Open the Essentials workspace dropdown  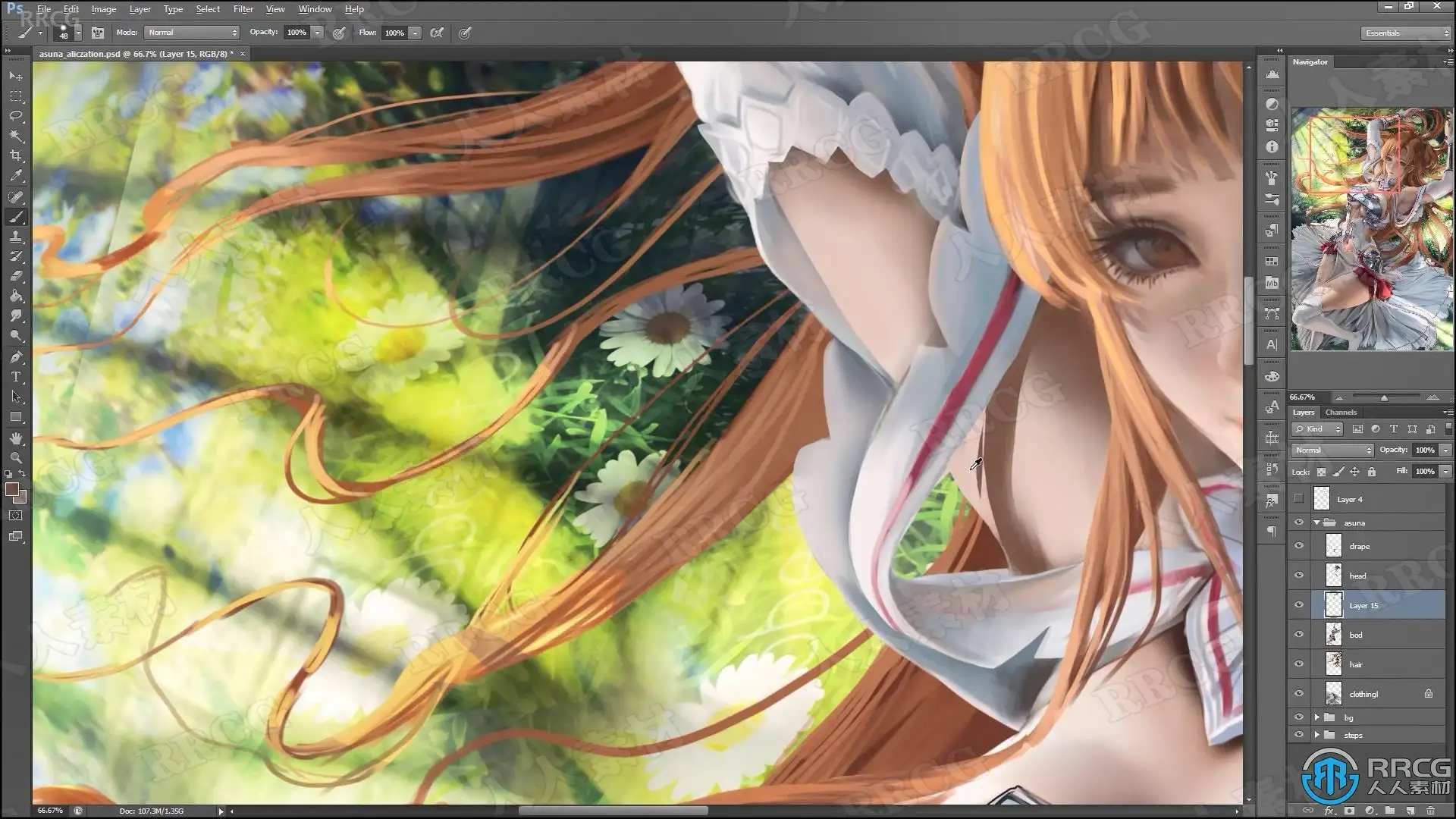click(1405, 33)
